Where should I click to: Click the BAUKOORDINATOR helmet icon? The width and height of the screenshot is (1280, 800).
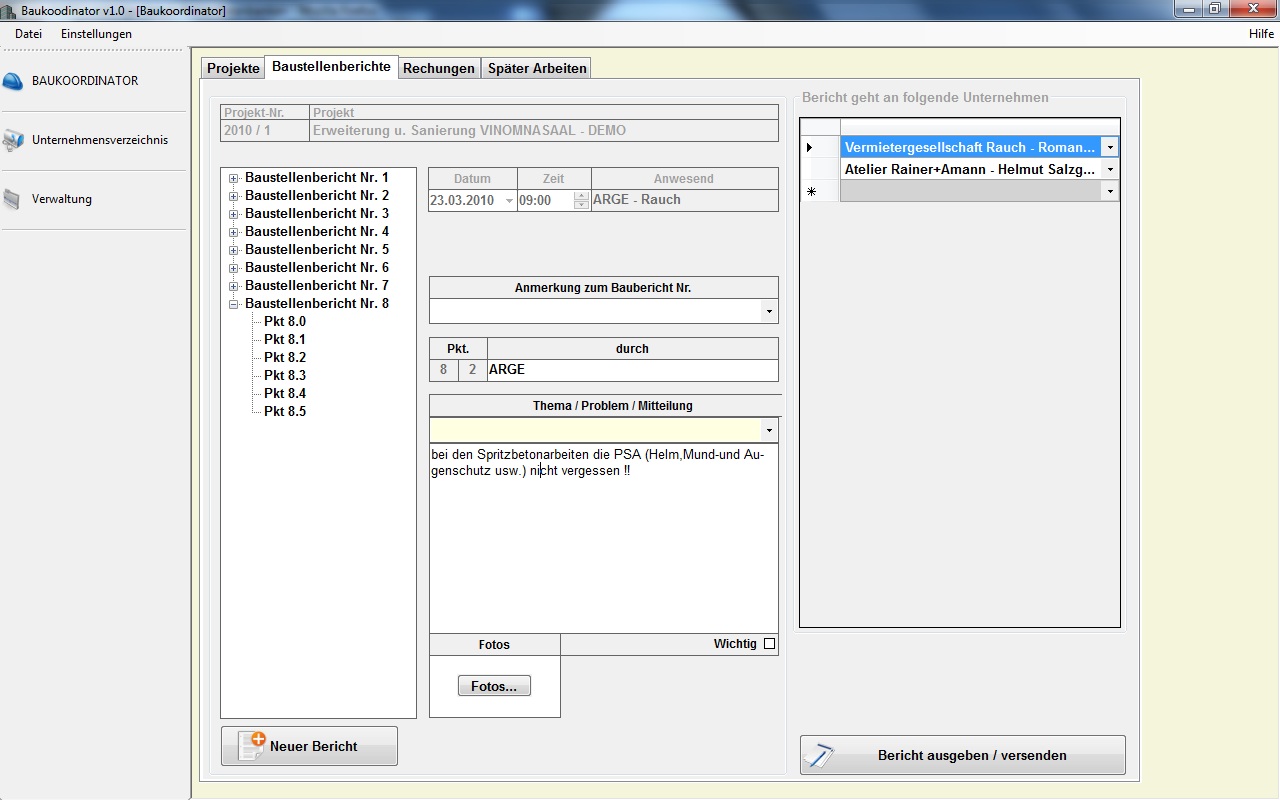(x=13, y=81)
